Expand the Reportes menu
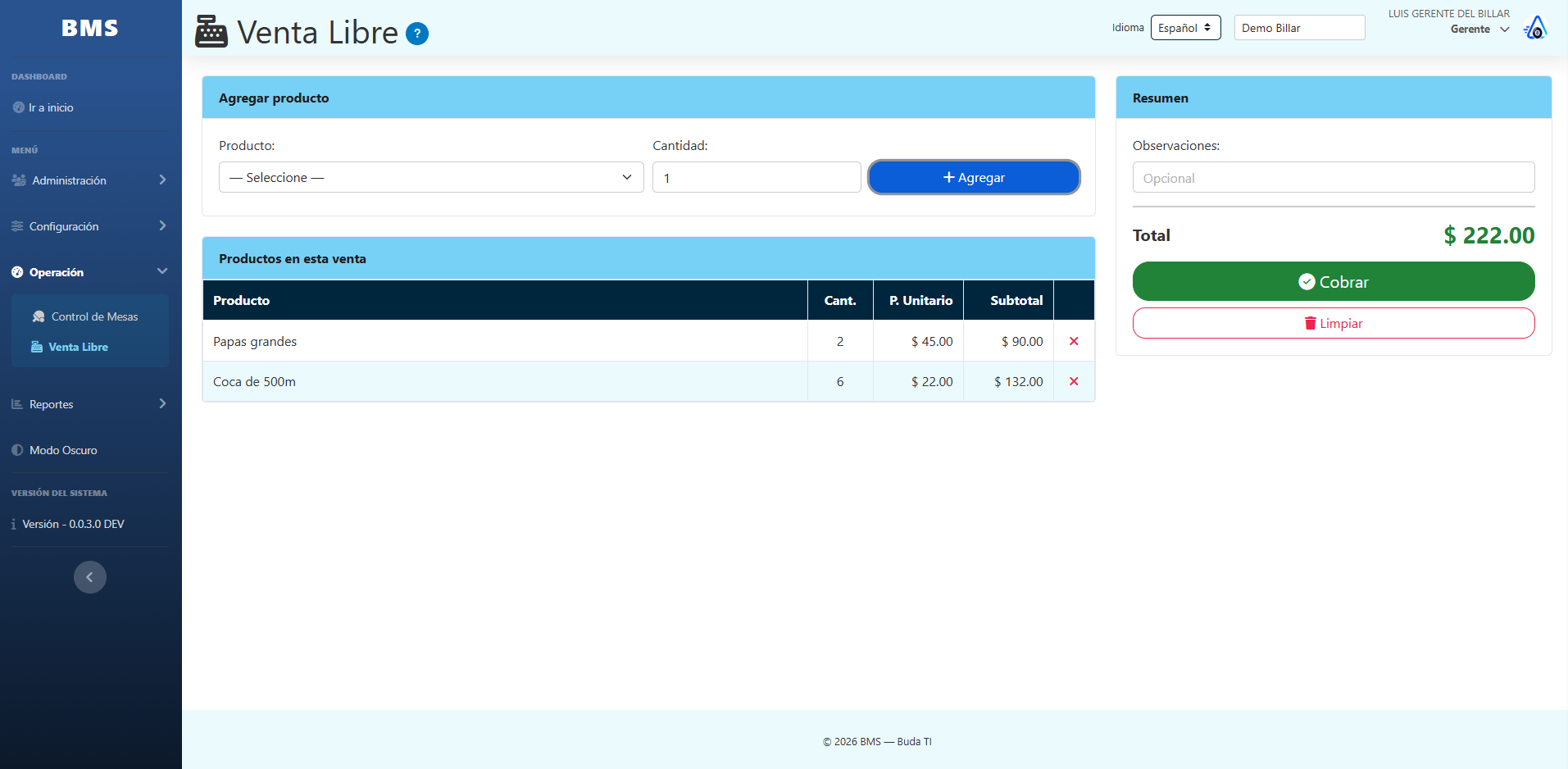 pos(89,404)
